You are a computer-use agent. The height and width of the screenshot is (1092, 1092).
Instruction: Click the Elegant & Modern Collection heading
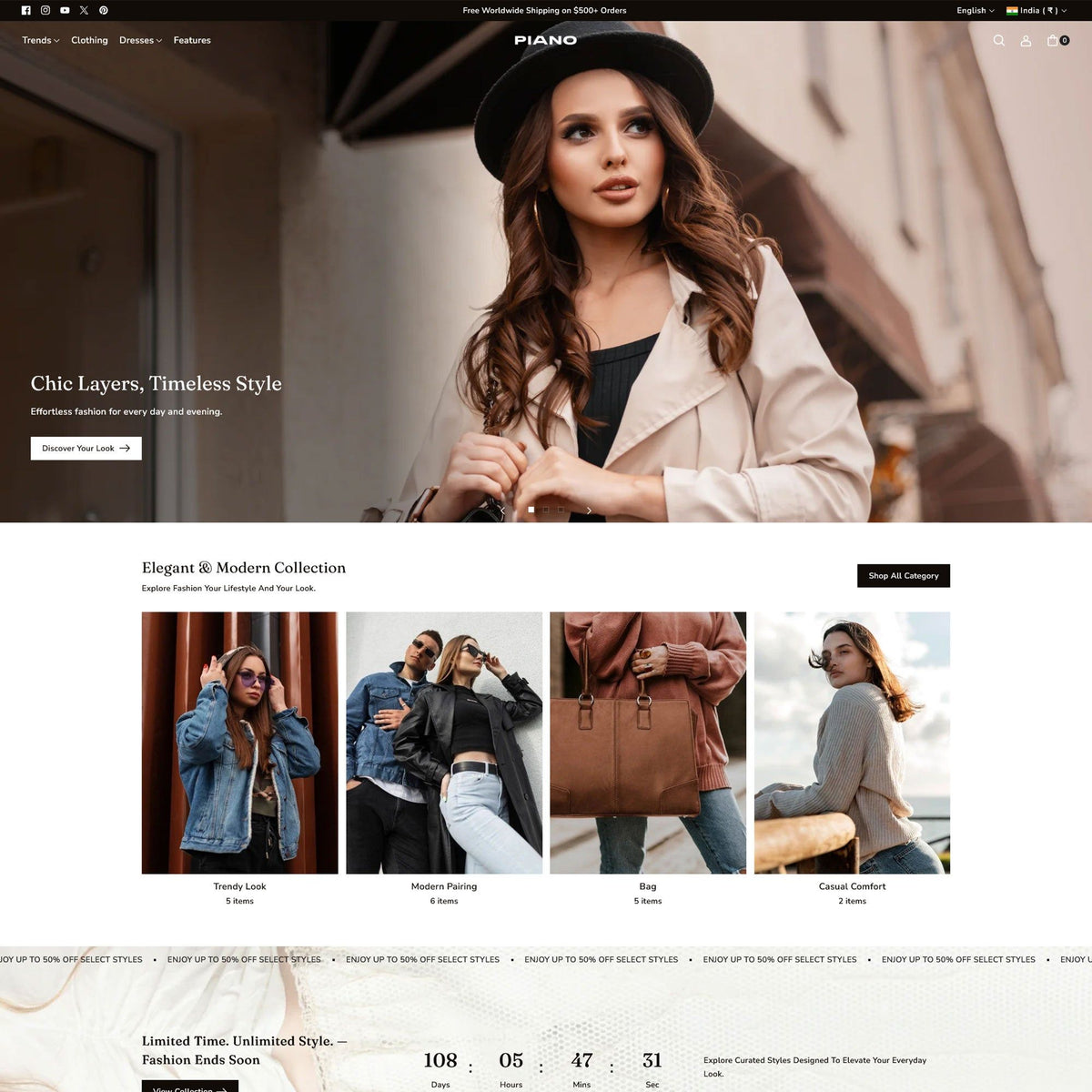(244, 568)
